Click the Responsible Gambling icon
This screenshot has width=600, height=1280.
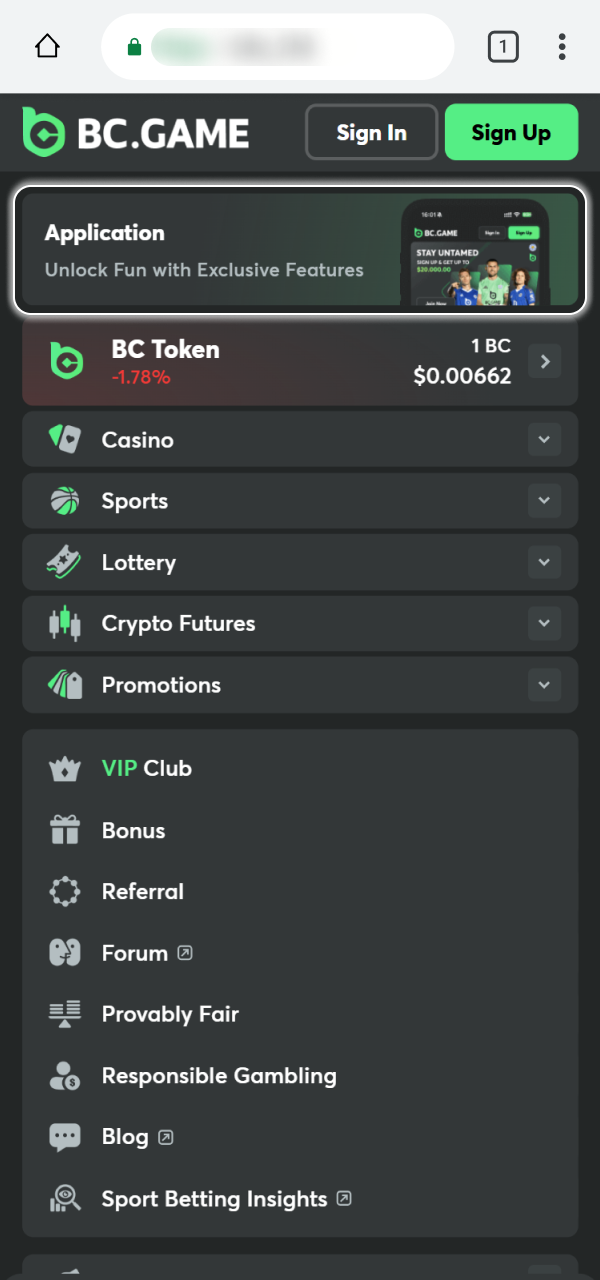pyautogui.click(x=64, y=1075)
